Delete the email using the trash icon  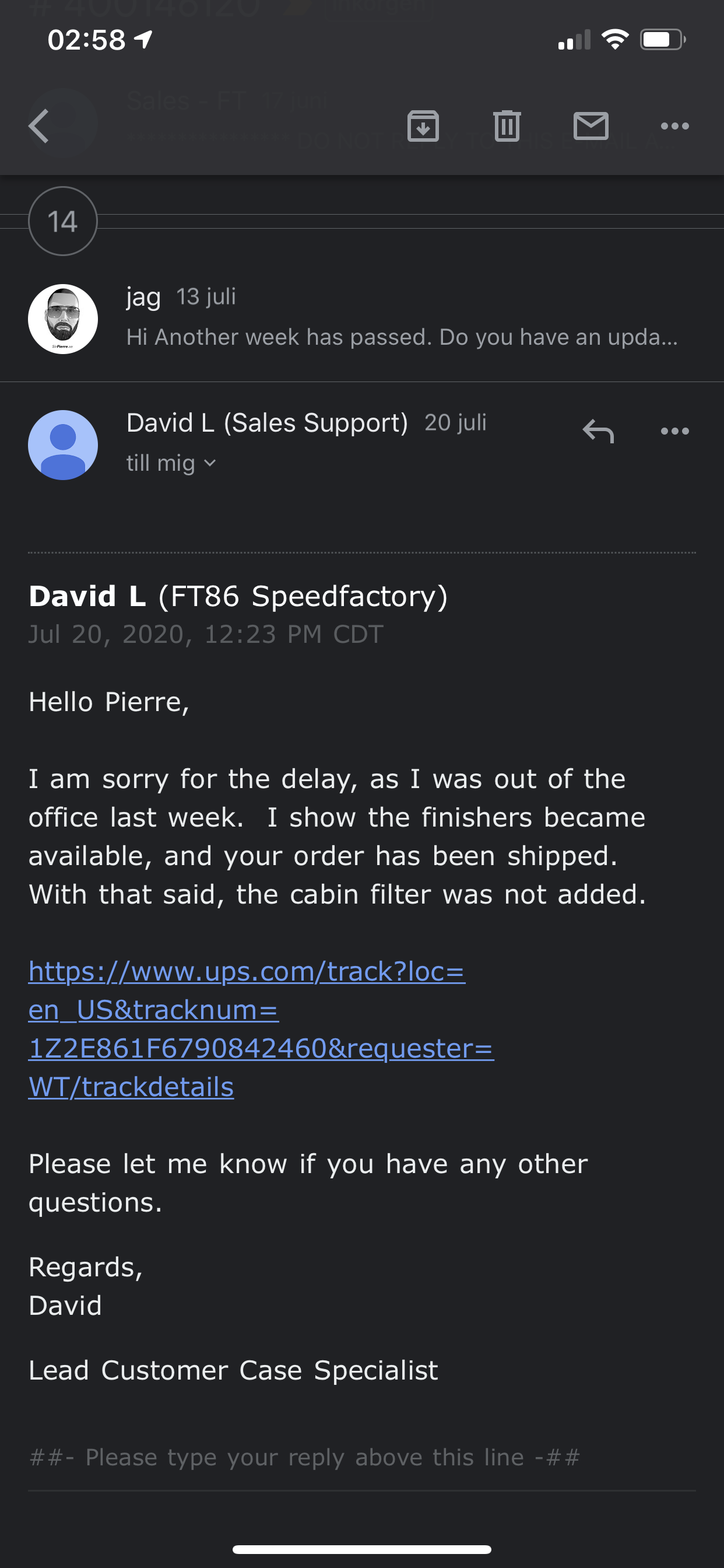pyautogui.click(x=507, y=126)
